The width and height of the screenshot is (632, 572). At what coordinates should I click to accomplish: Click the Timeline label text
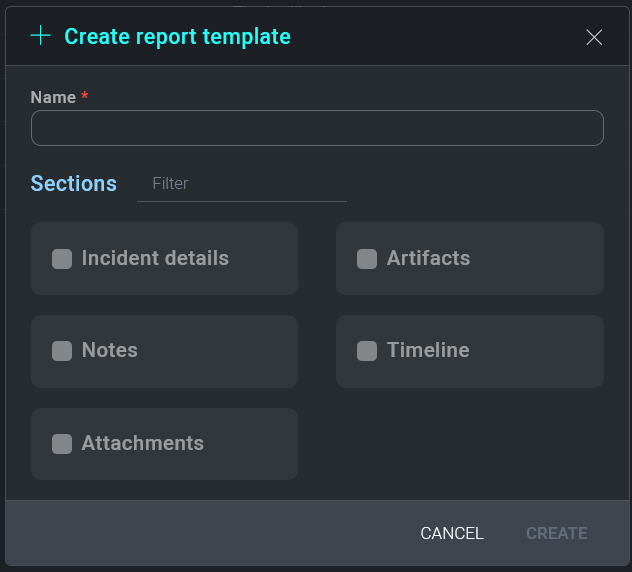428,350
